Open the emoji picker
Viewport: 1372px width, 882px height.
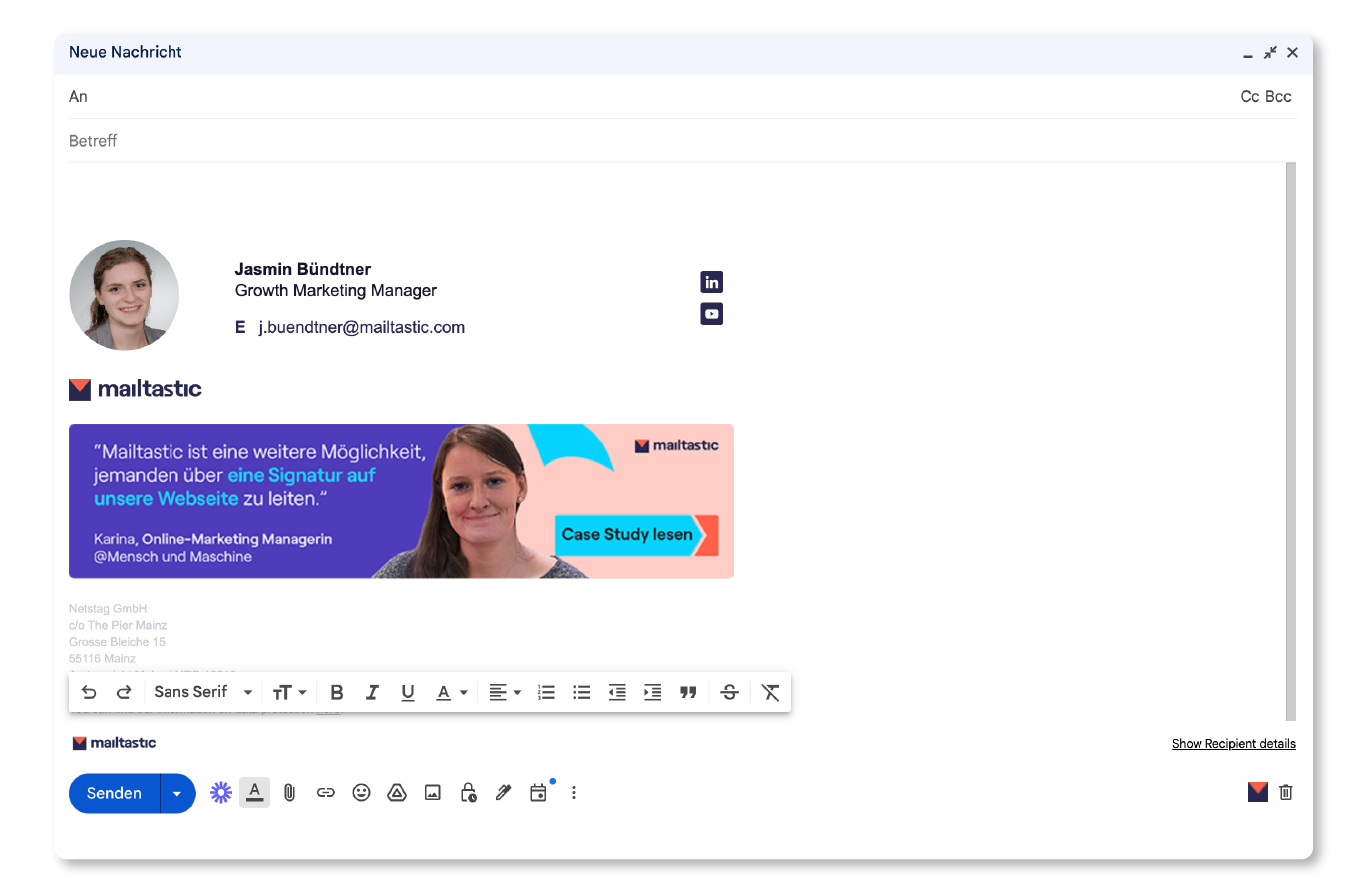361,793
